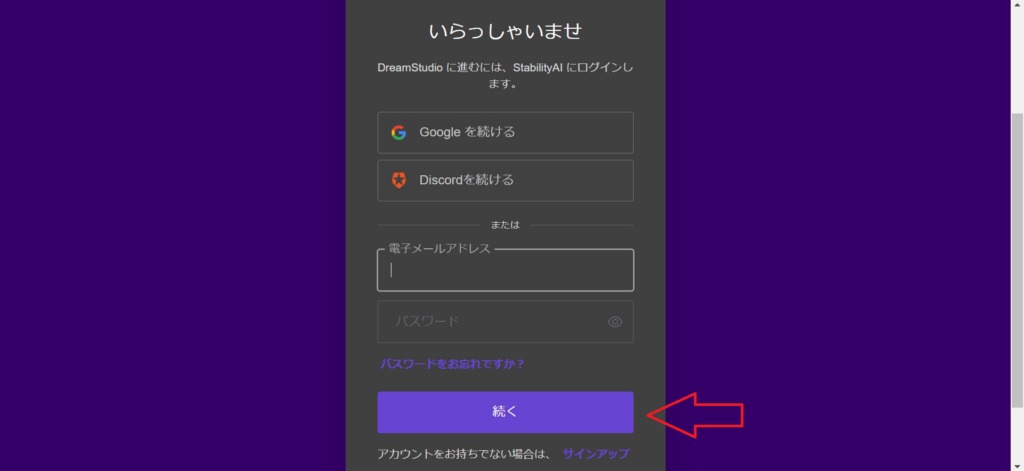Click the scrollbar up arrow
Viewport: 1024px width, 471px height.
[1016, 6]
